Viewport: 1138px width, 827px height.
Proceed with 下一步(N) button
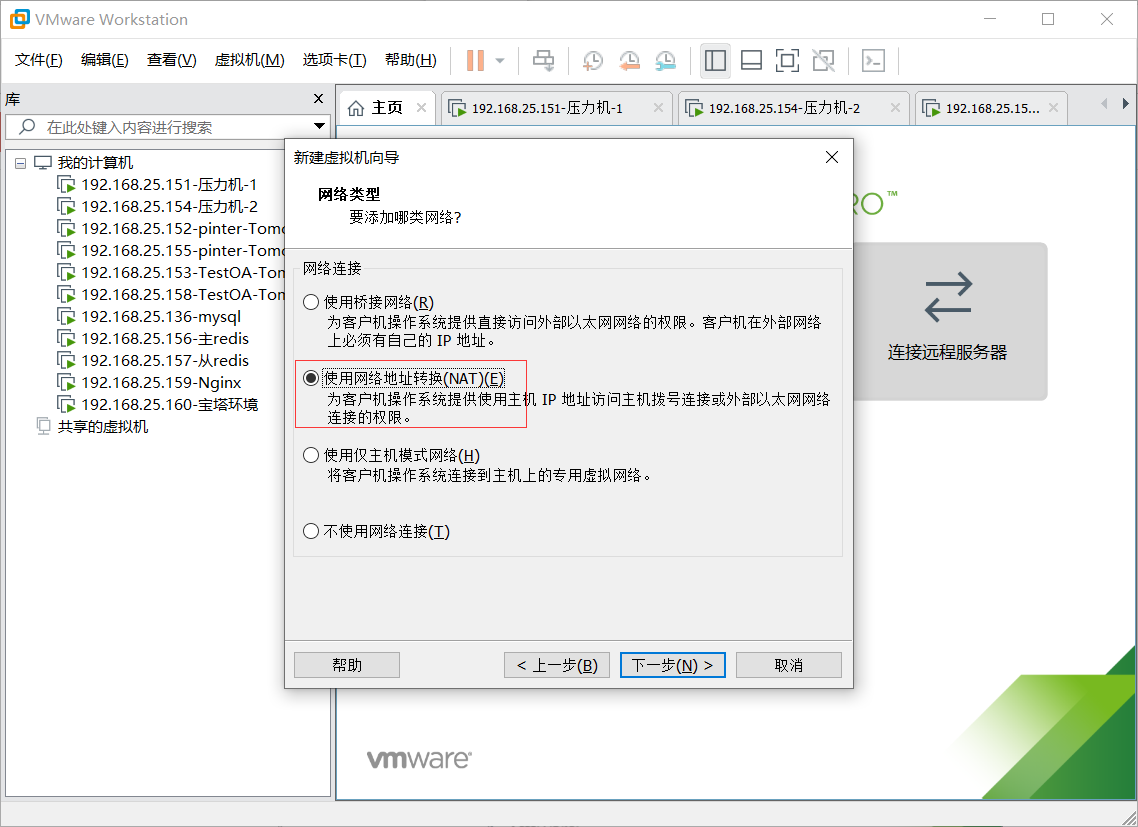pyautogui.click(x=673, y=665)
